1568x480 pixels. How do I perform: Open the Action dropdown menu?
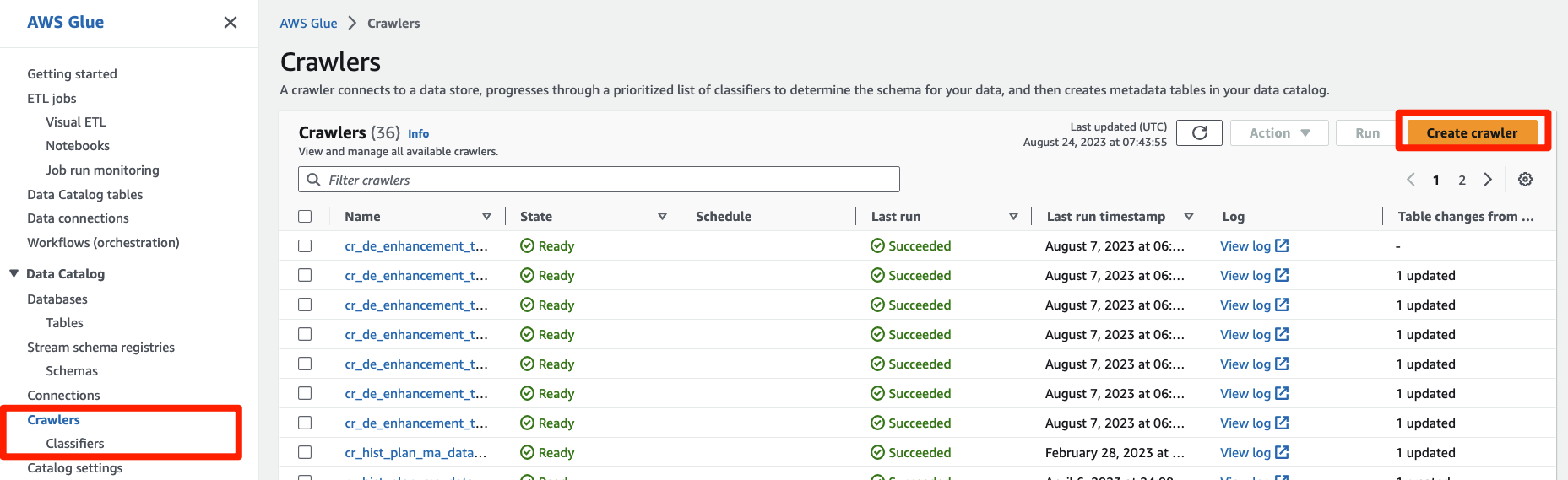[x=1279, y=132]
